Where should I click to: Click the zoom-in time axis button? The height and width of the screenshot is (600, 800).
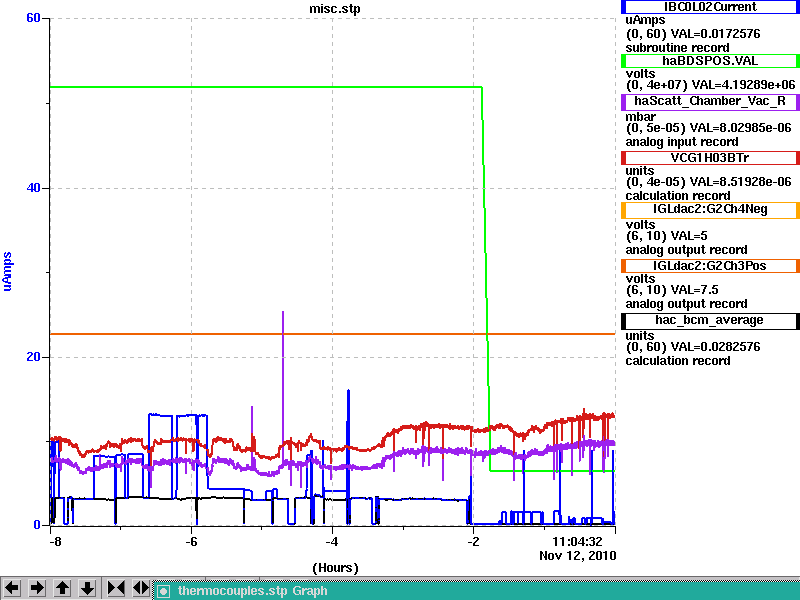pos(116,588)
